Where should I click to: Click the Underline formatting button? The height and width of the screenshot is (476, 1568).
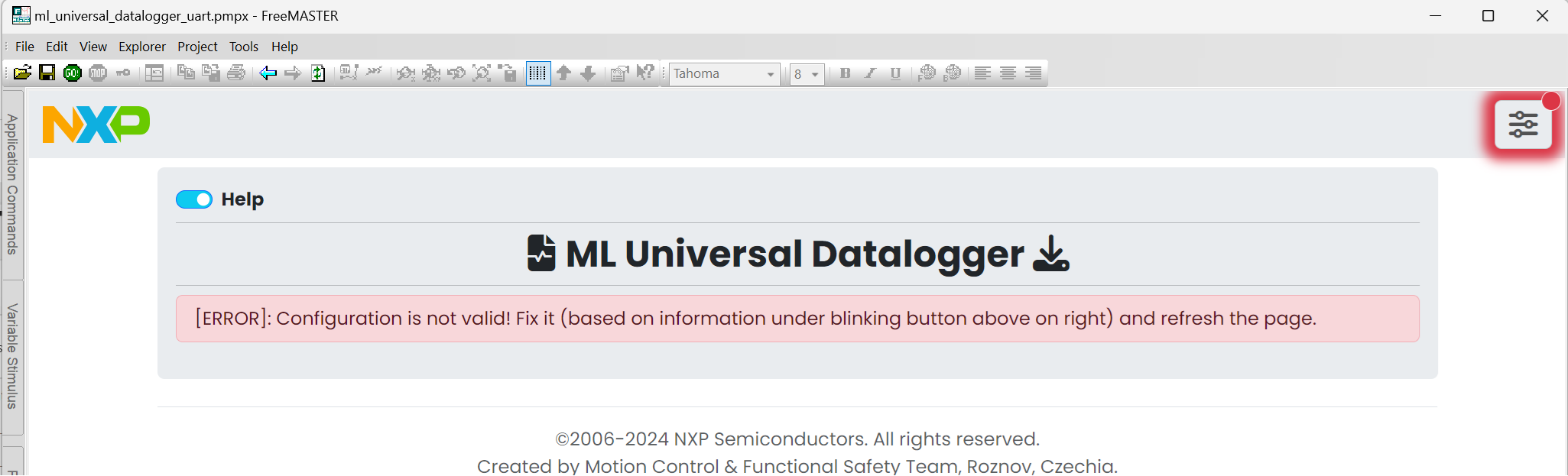[895, 73]
